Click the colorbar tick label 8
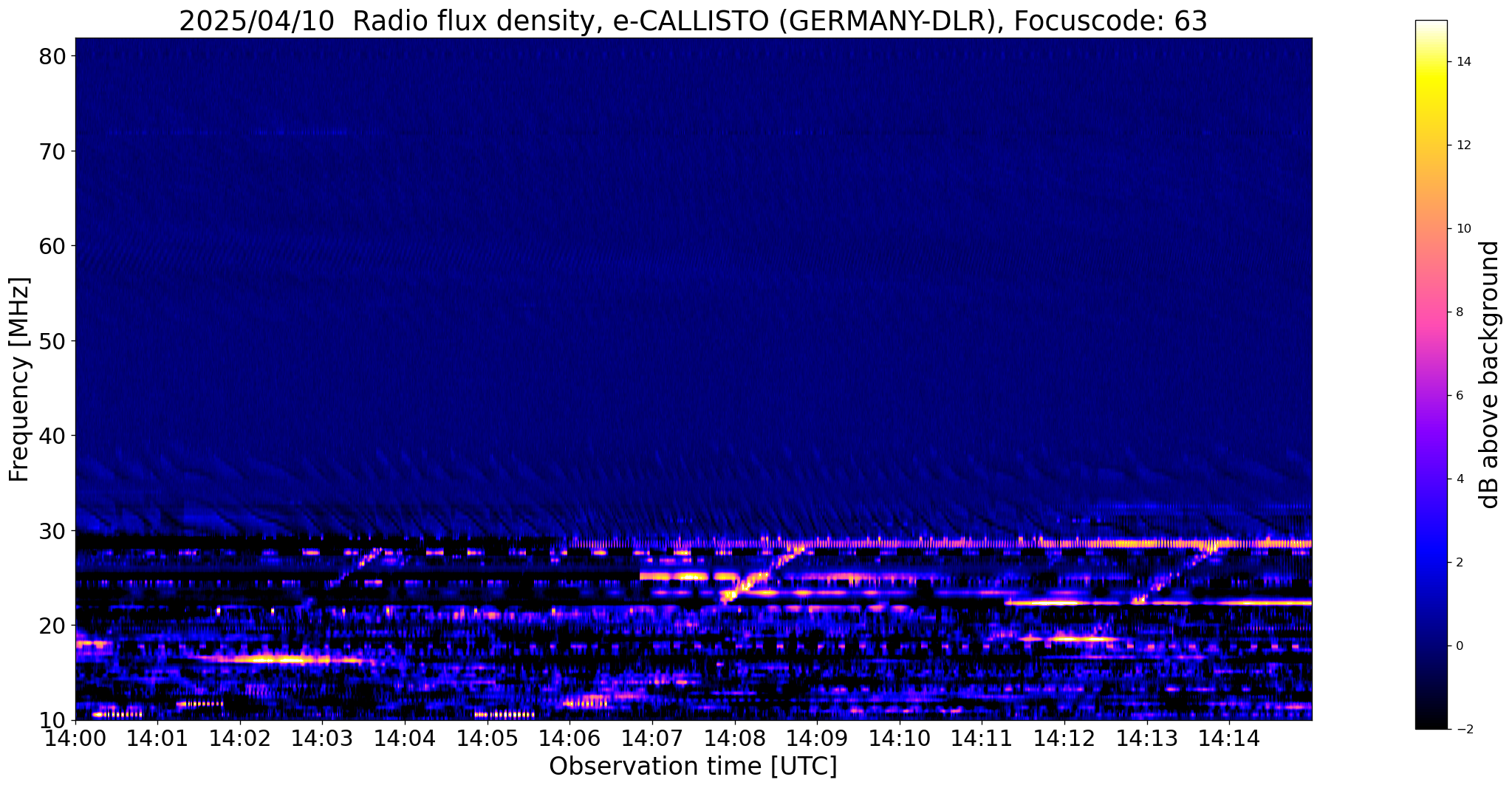Viewport: 1512px width, 788px height. pyautogui.click(x=1460, y=312)
